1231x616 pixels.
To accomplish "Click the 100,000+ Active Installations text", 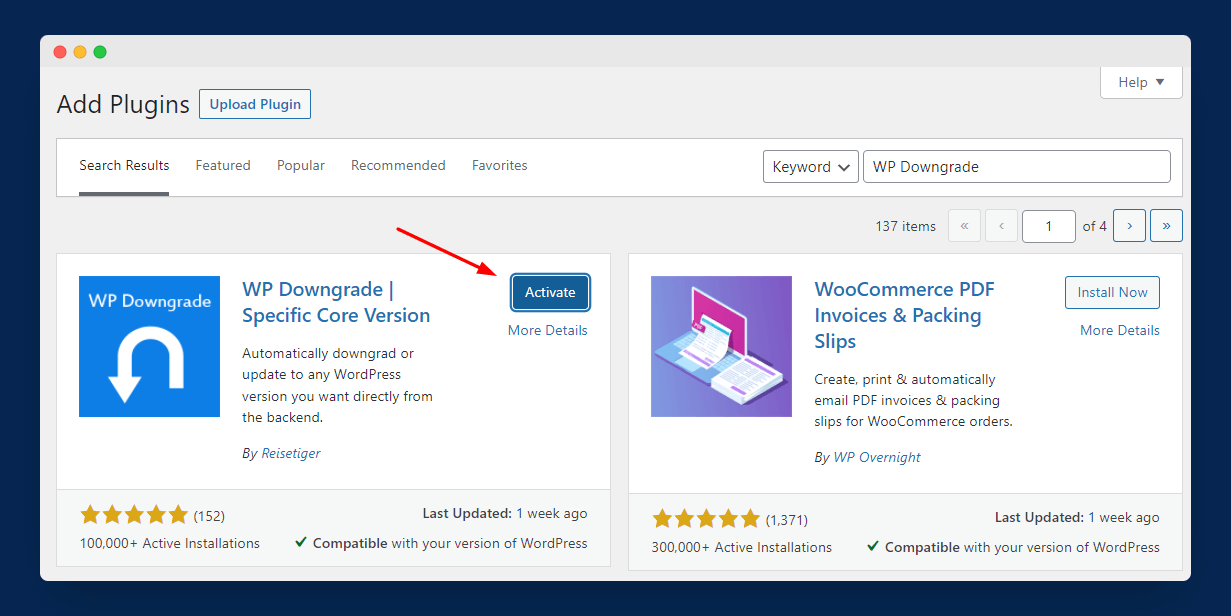I will (x=170, y=543).
